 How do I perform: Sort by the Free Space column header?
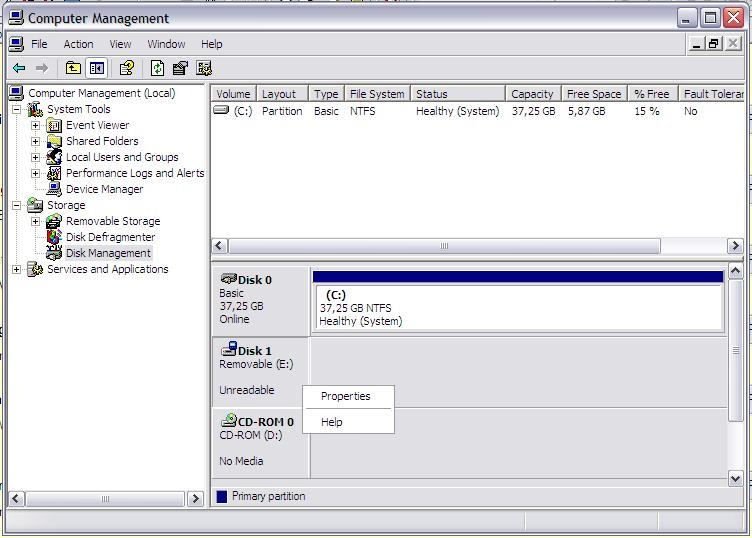595,94
